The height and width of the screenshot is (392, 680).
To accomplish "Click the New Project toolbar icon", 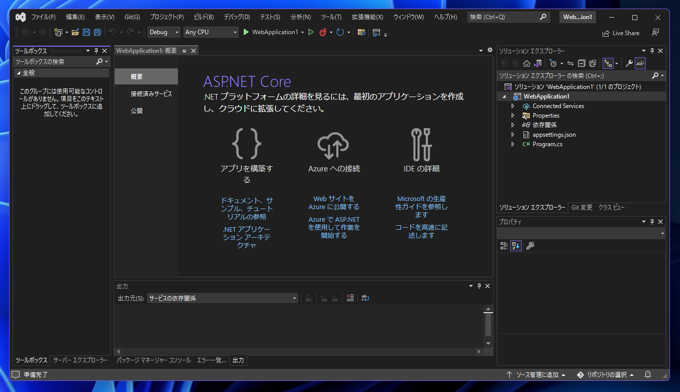I will pos(58,32).
